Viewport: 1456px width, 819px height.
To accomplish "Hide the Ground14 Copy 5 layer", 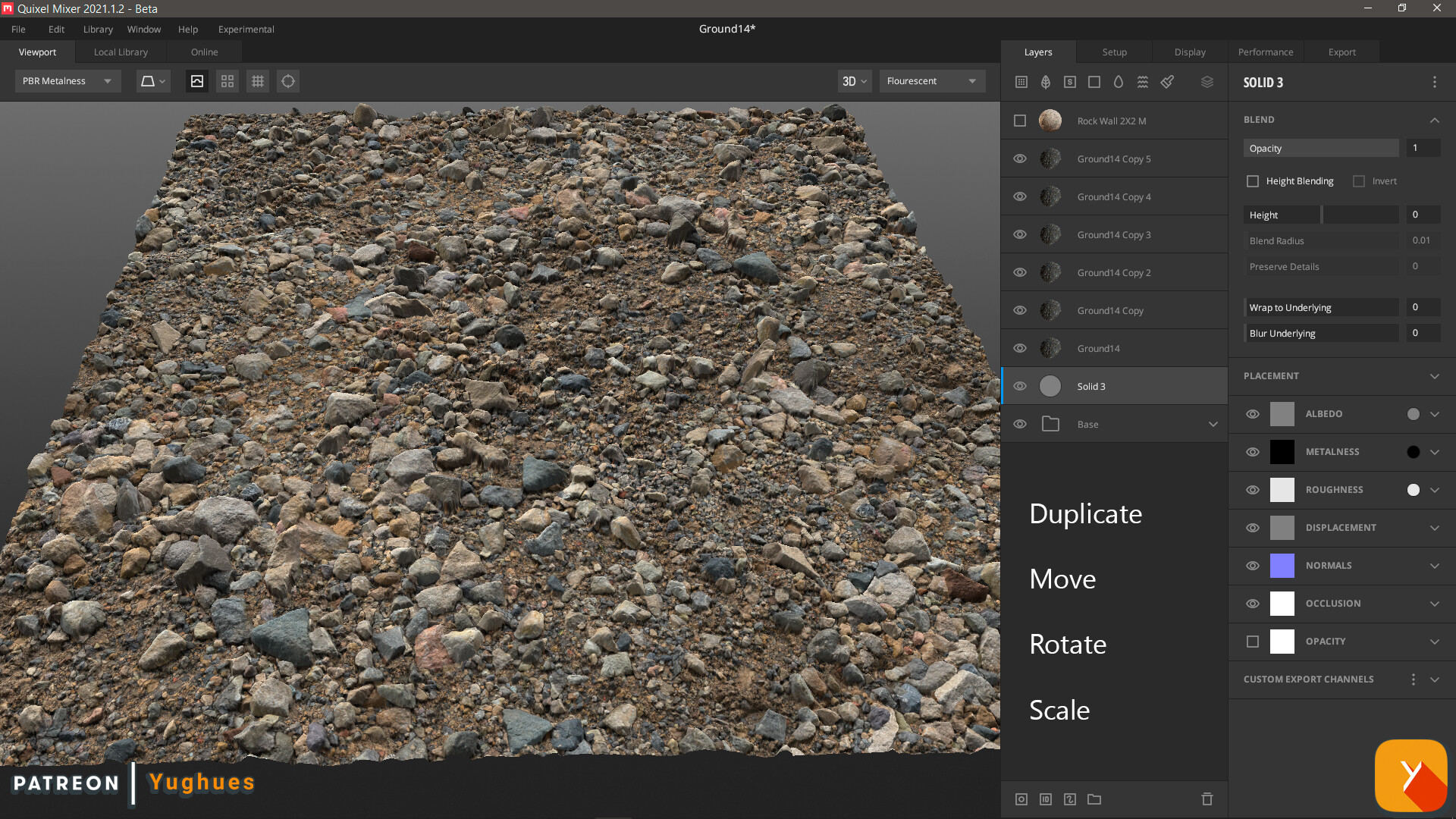I will click(x=1020, y=158).
